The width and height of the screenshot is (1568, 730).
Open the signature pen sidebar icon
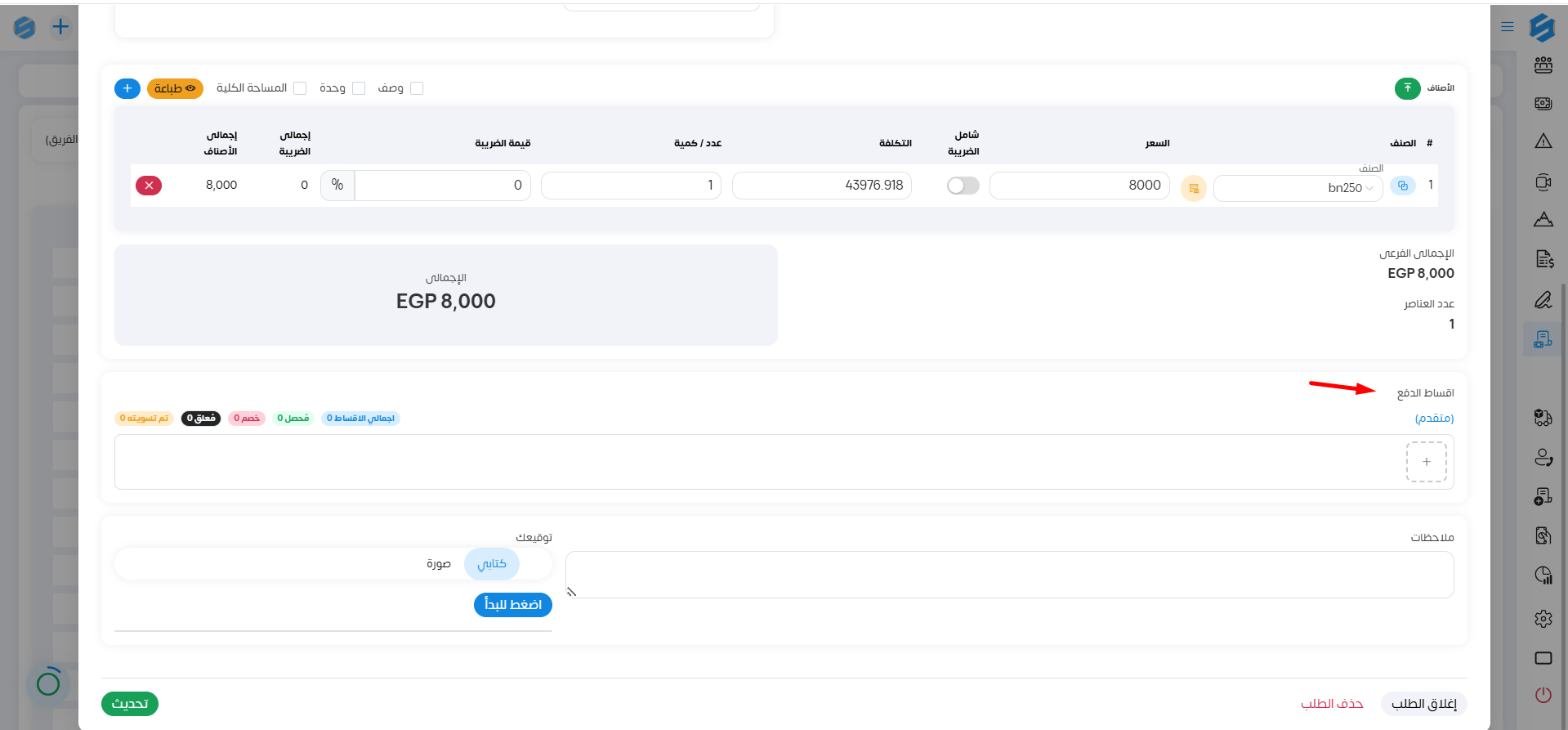[1543, 300]
